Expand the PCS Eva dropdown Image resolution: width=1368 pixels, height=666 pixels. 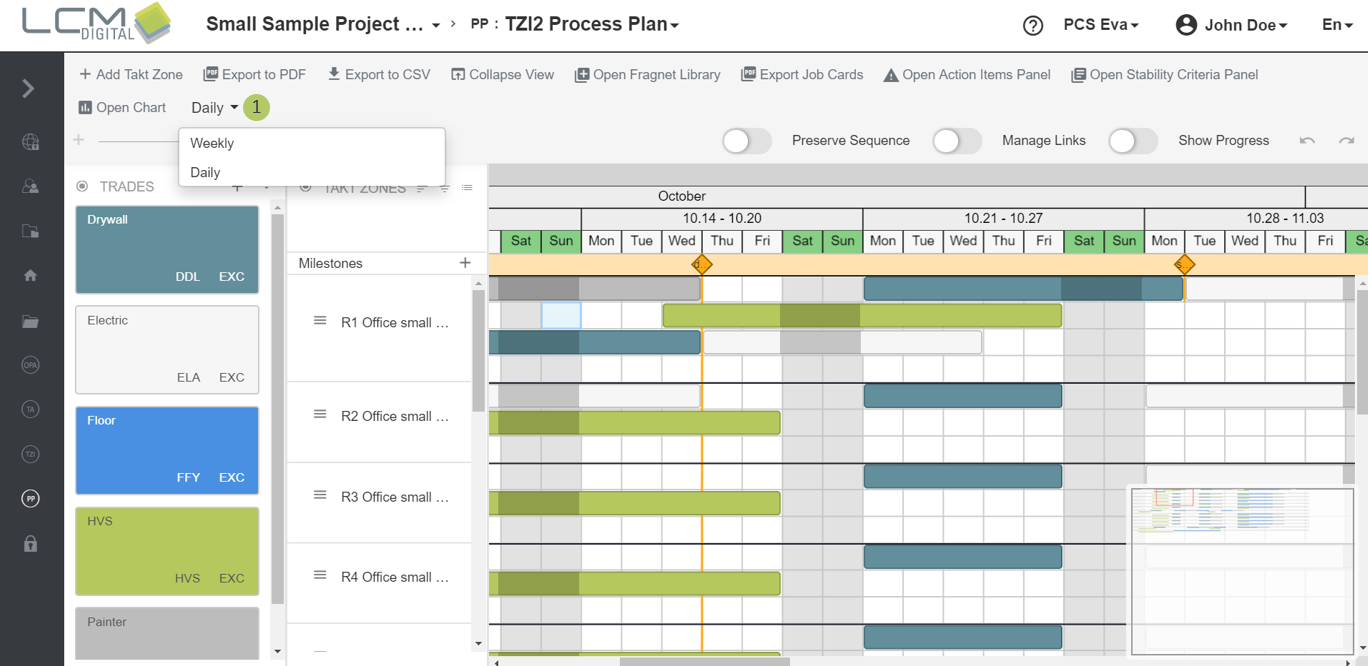tap(1100, 25)
